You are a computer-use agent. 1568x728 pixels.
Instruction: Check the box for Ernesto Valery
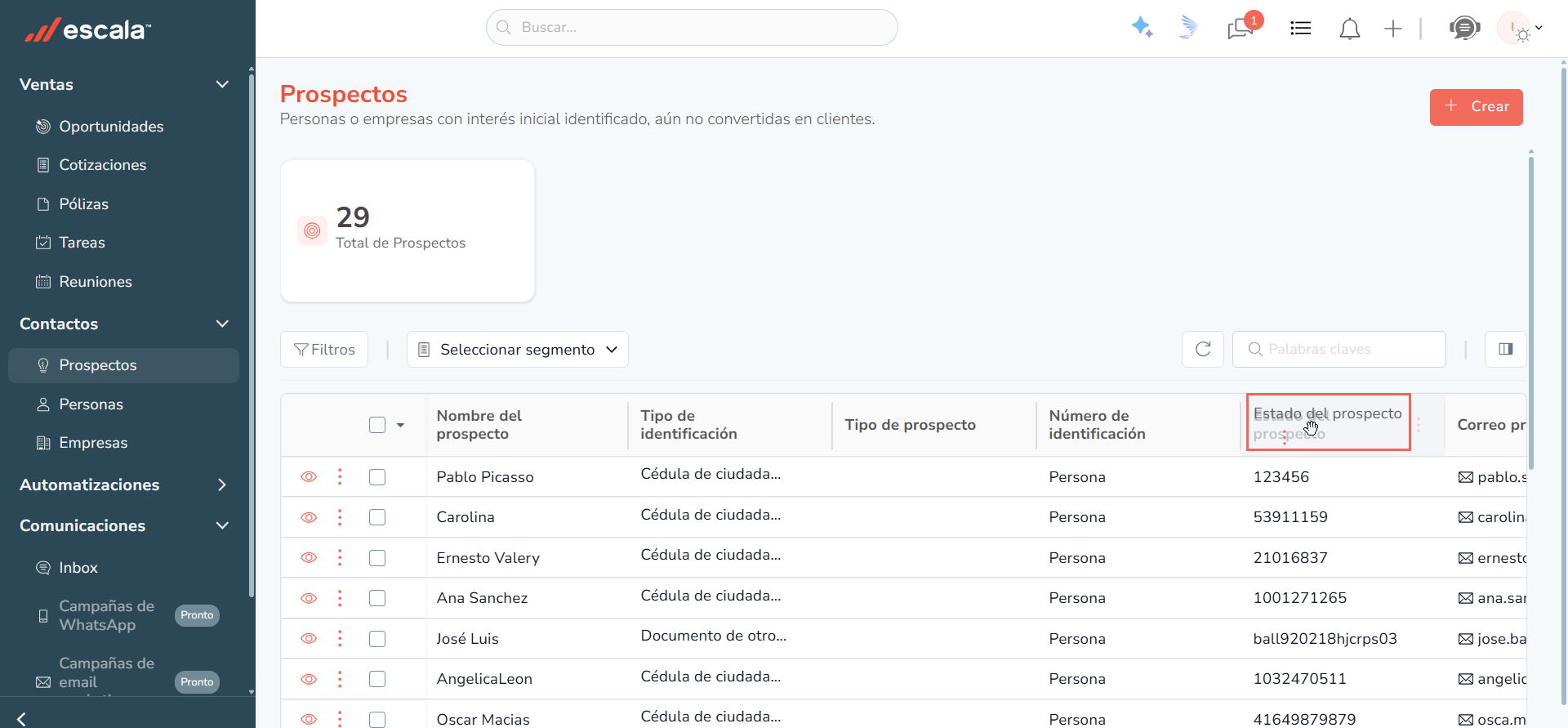click(x=377, y=558)
